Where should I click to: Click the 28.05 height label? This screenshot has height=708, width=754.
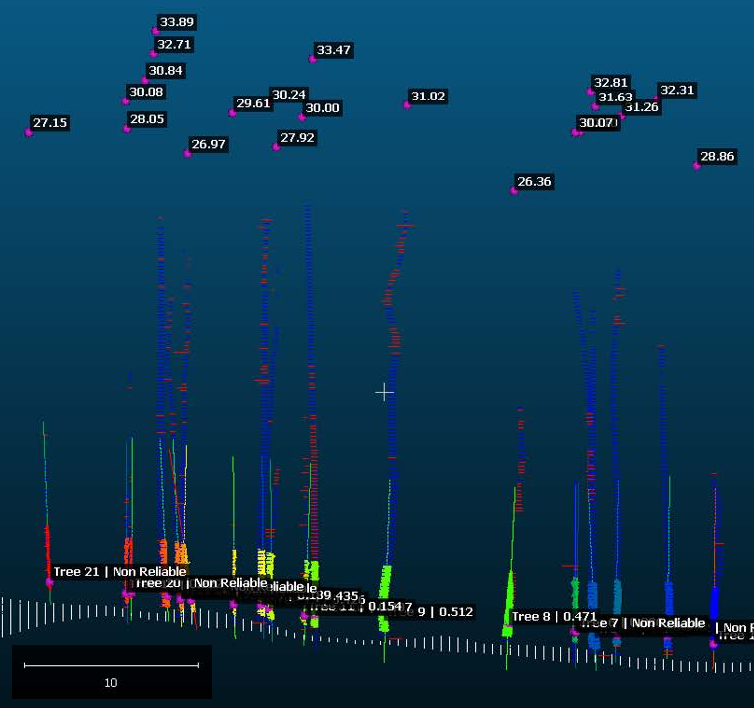click(x=147, y=119)
